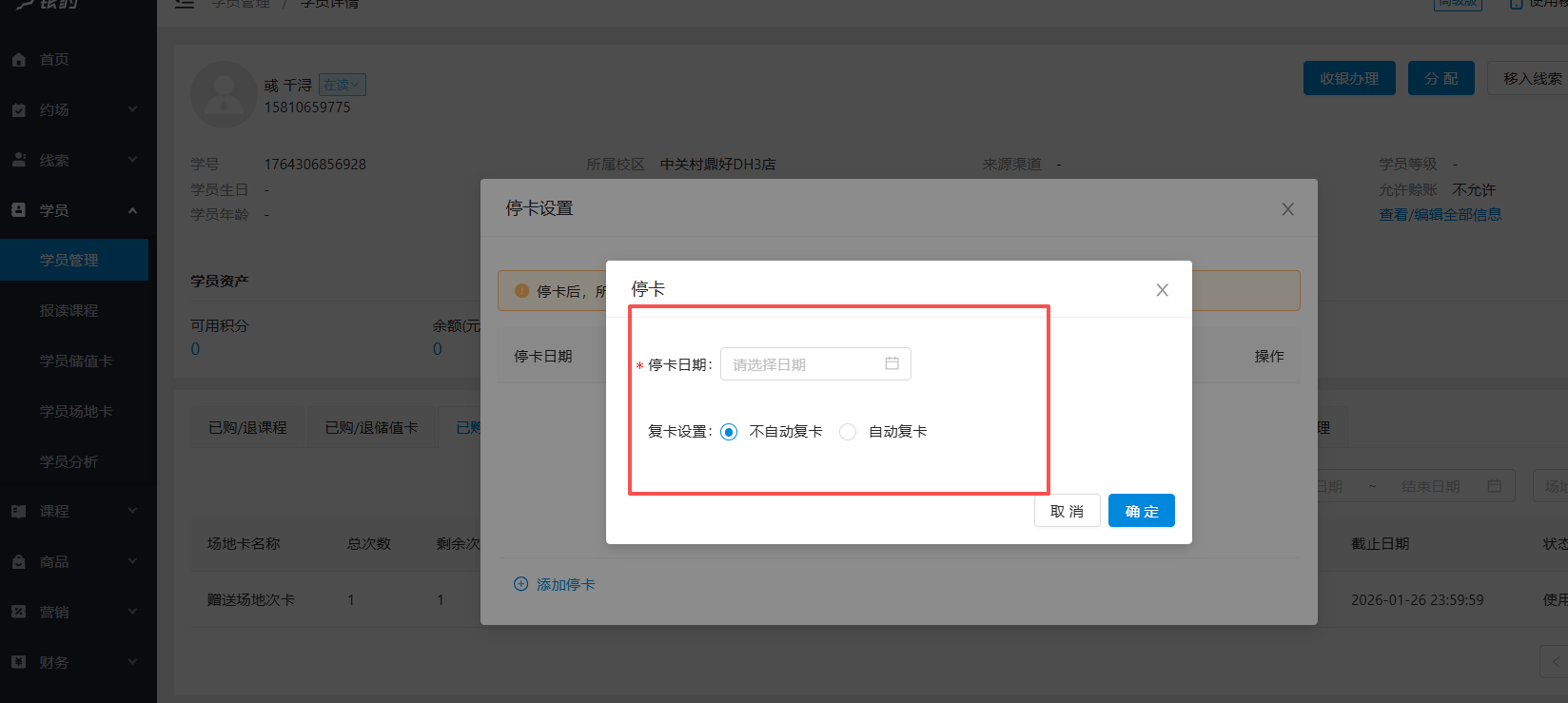The width and height of the screenshot is (1568, 703).
Task: Click the 添加停卡 link
Action: click(x=565, y=584)
